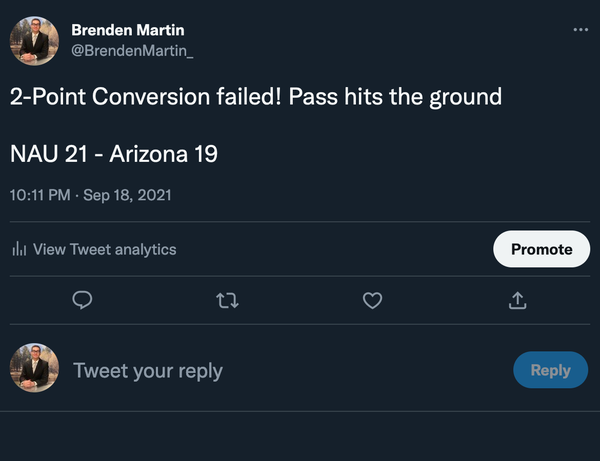This screenshot has height=461, width=600.
Task: Click the analytics bar chart icon
Action: [x=18, y=249]
